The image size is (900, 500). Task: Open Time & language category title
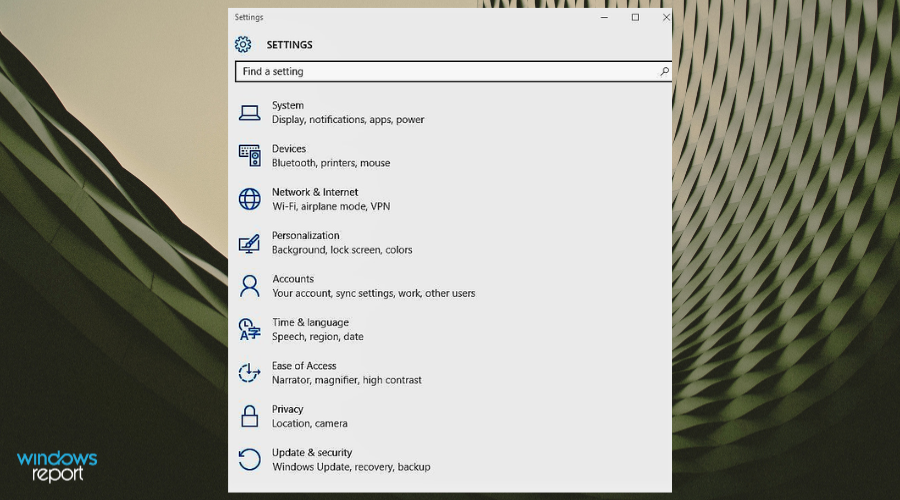point(311,323)
